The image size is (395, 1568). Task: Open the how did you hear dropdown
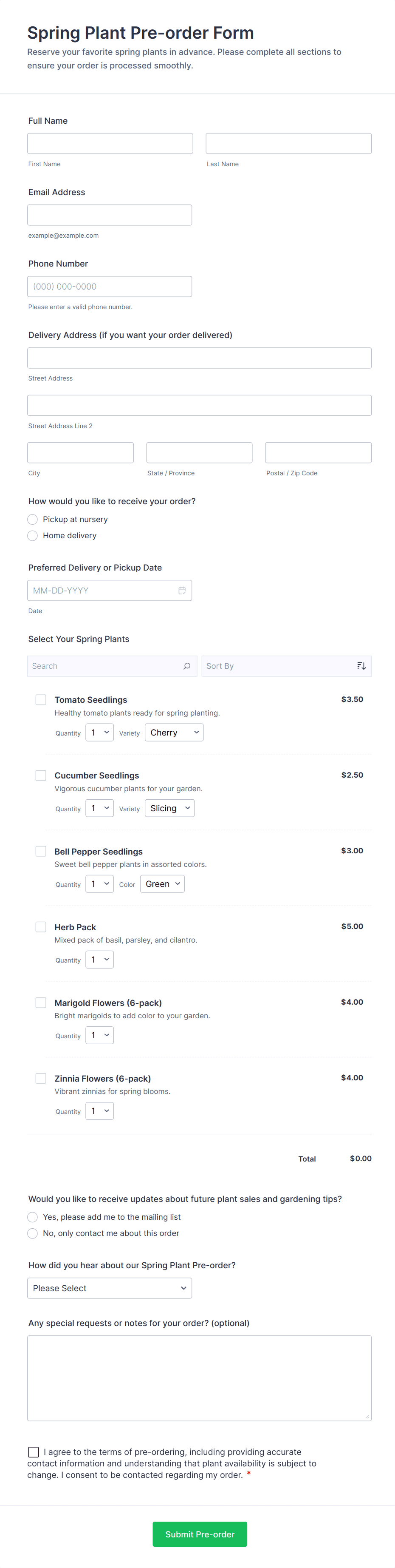(x=110, y=1288)
